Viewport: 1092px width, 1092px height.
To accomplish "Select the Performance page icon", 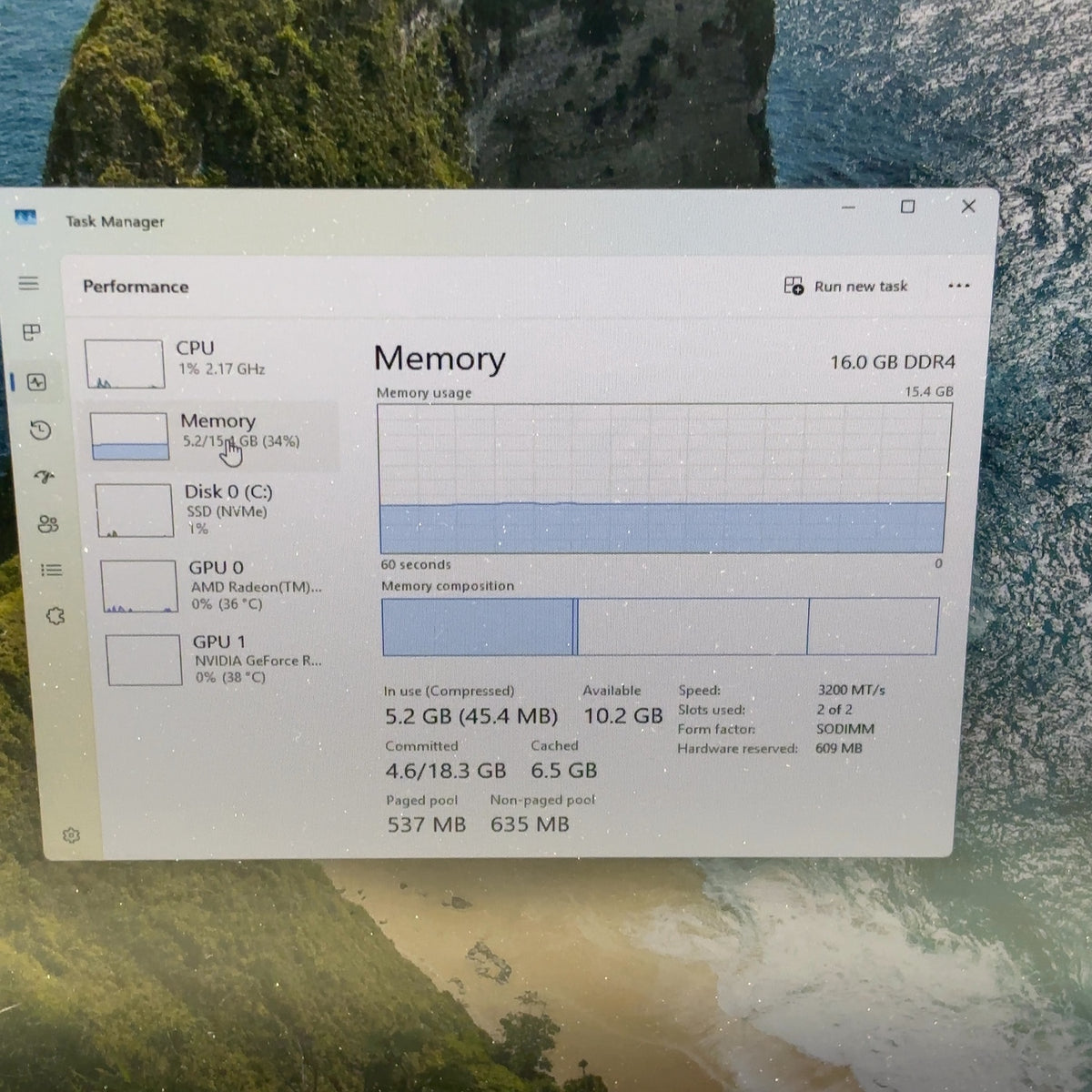I will coord(36,382).
